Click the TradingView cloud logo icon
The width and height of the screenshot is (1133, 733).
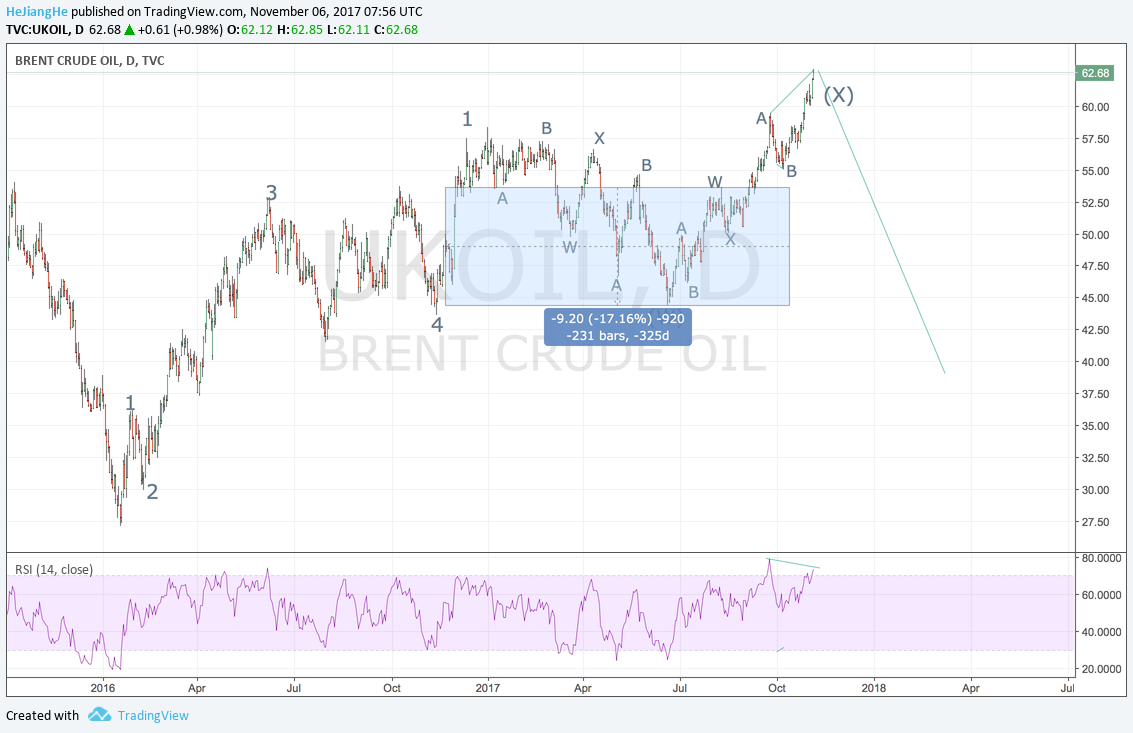coord(100,715)
